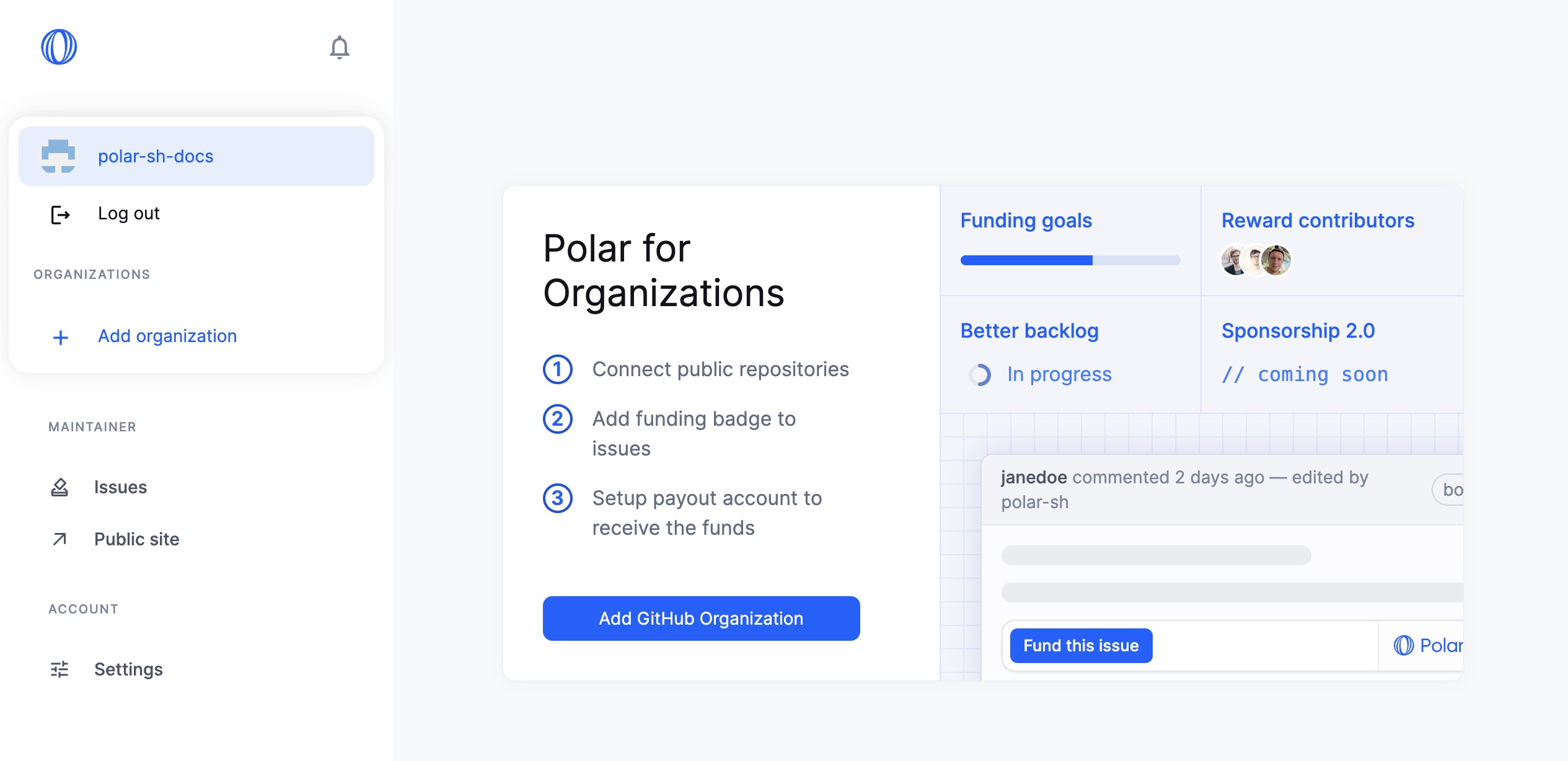Select Public site under Maintainer menu
The image size is (1568, 761).
pos(135,538)
